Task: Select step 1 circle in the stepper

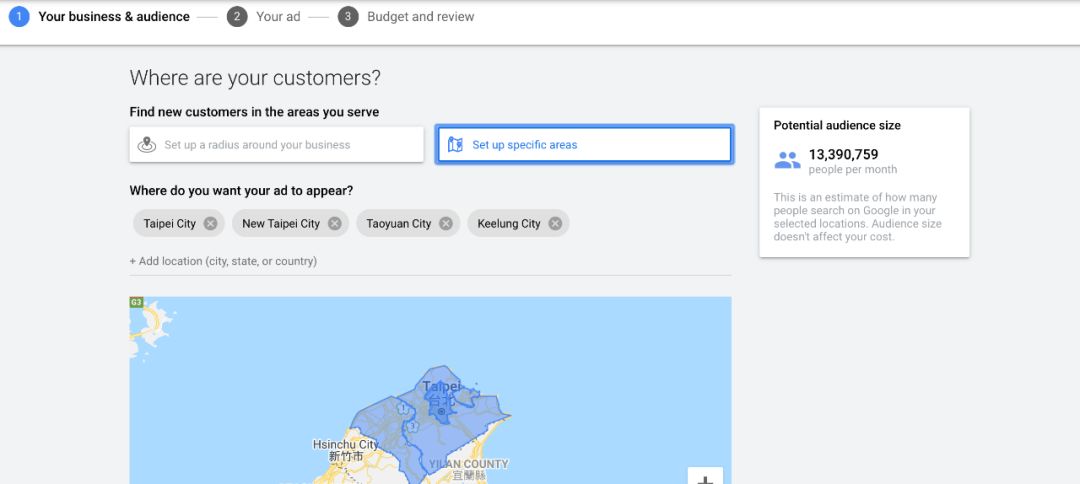Action: click(x=19, y=17)
